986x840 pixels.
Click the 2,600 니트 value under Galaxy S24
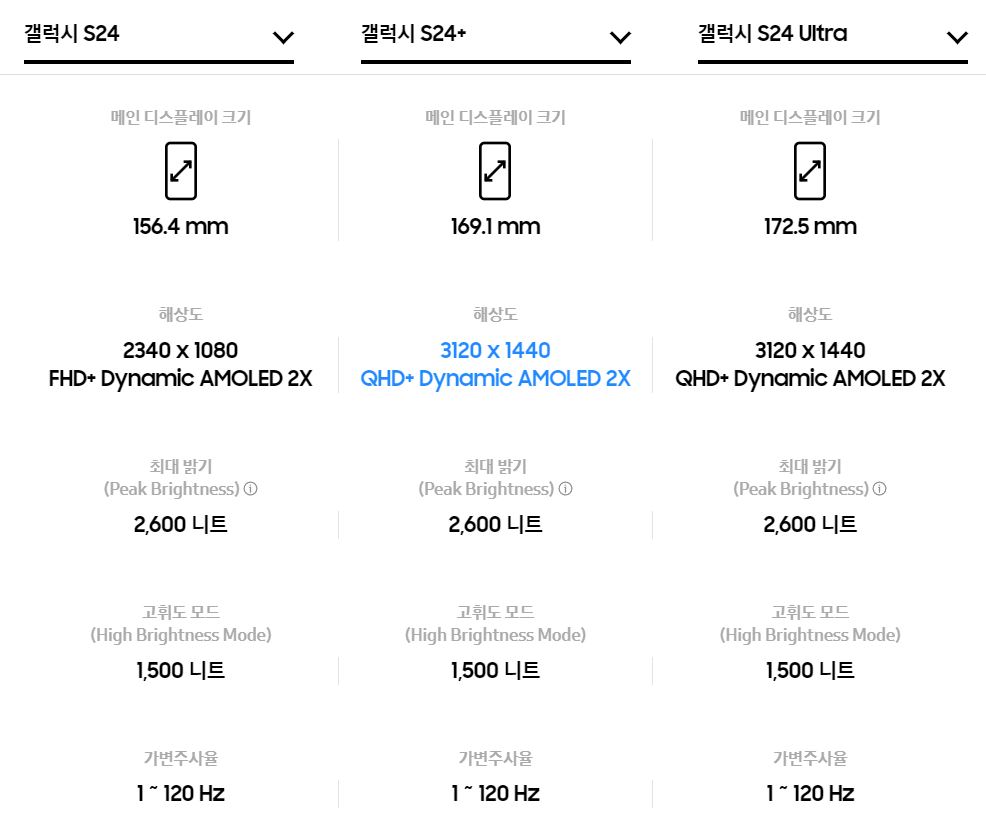coord(180,524)
